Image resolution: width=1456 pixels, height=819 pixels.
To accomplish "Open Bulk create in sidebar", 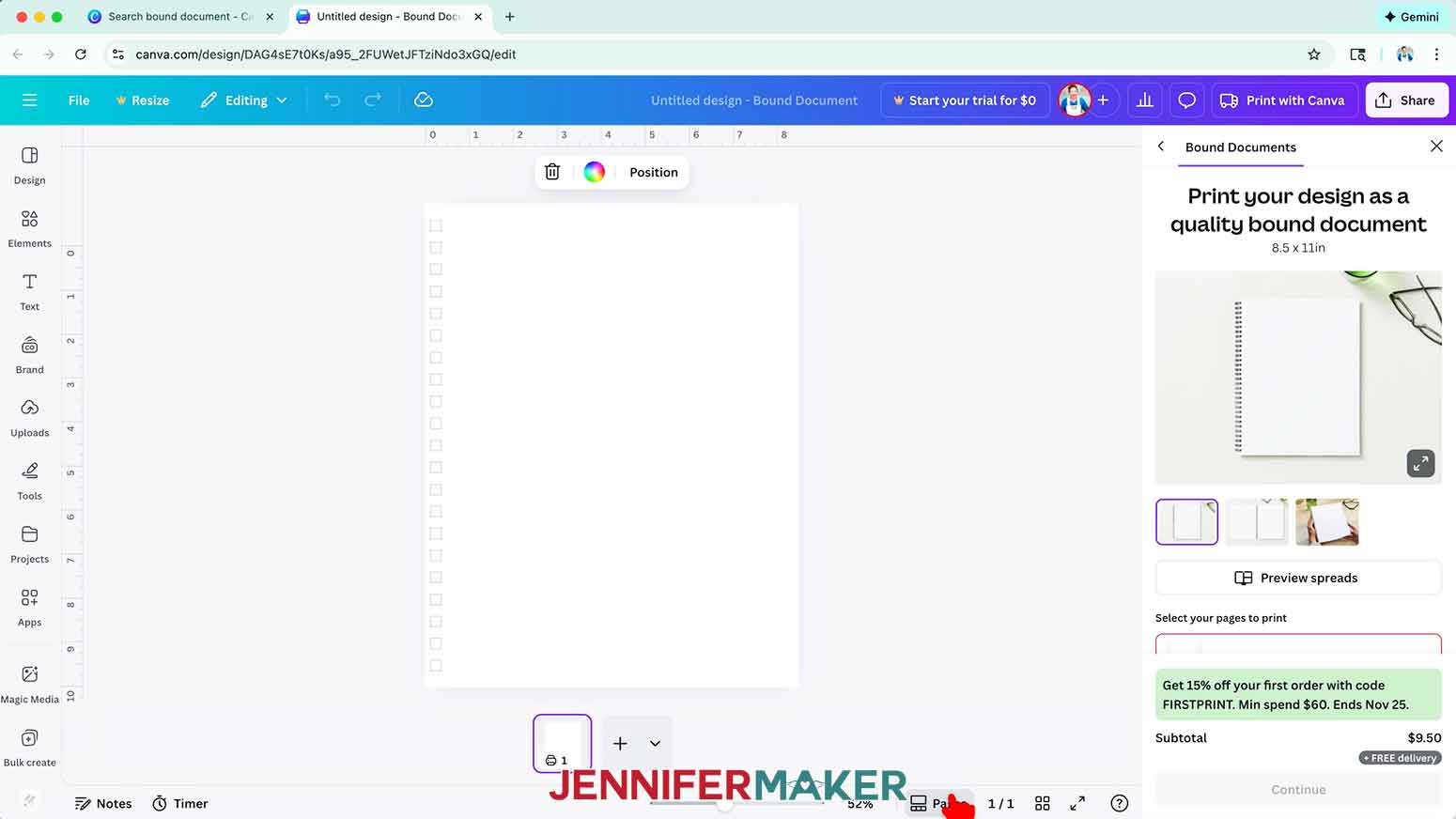I will [29, 748].
